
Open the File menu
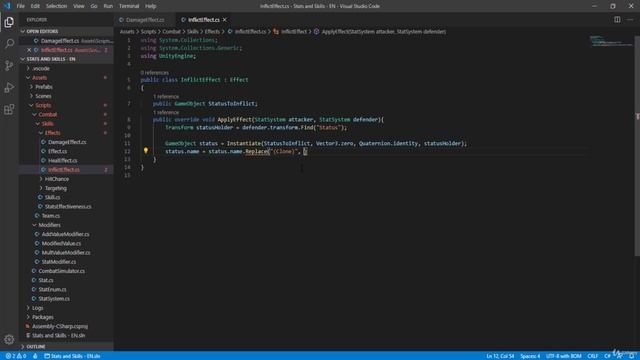pos(20,6)
